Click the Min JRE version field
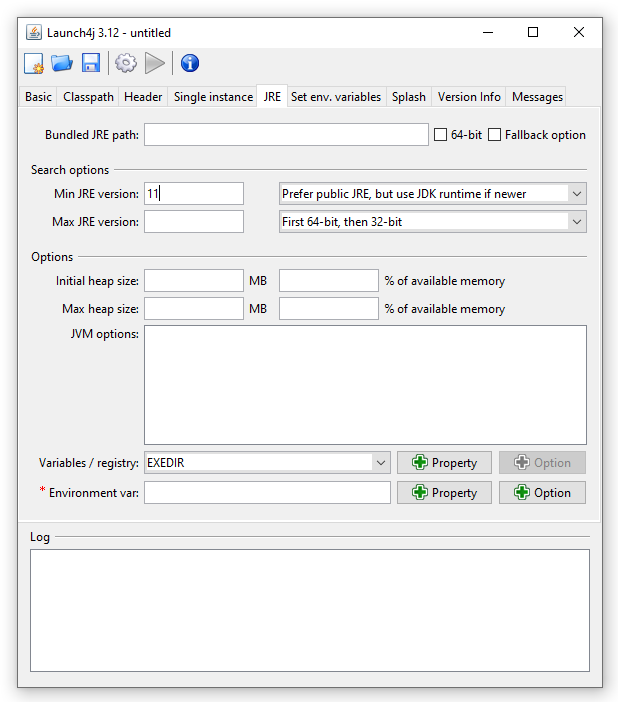Image resolution: width=618 pixels, height=702 pixels. [x=194, y=194]
